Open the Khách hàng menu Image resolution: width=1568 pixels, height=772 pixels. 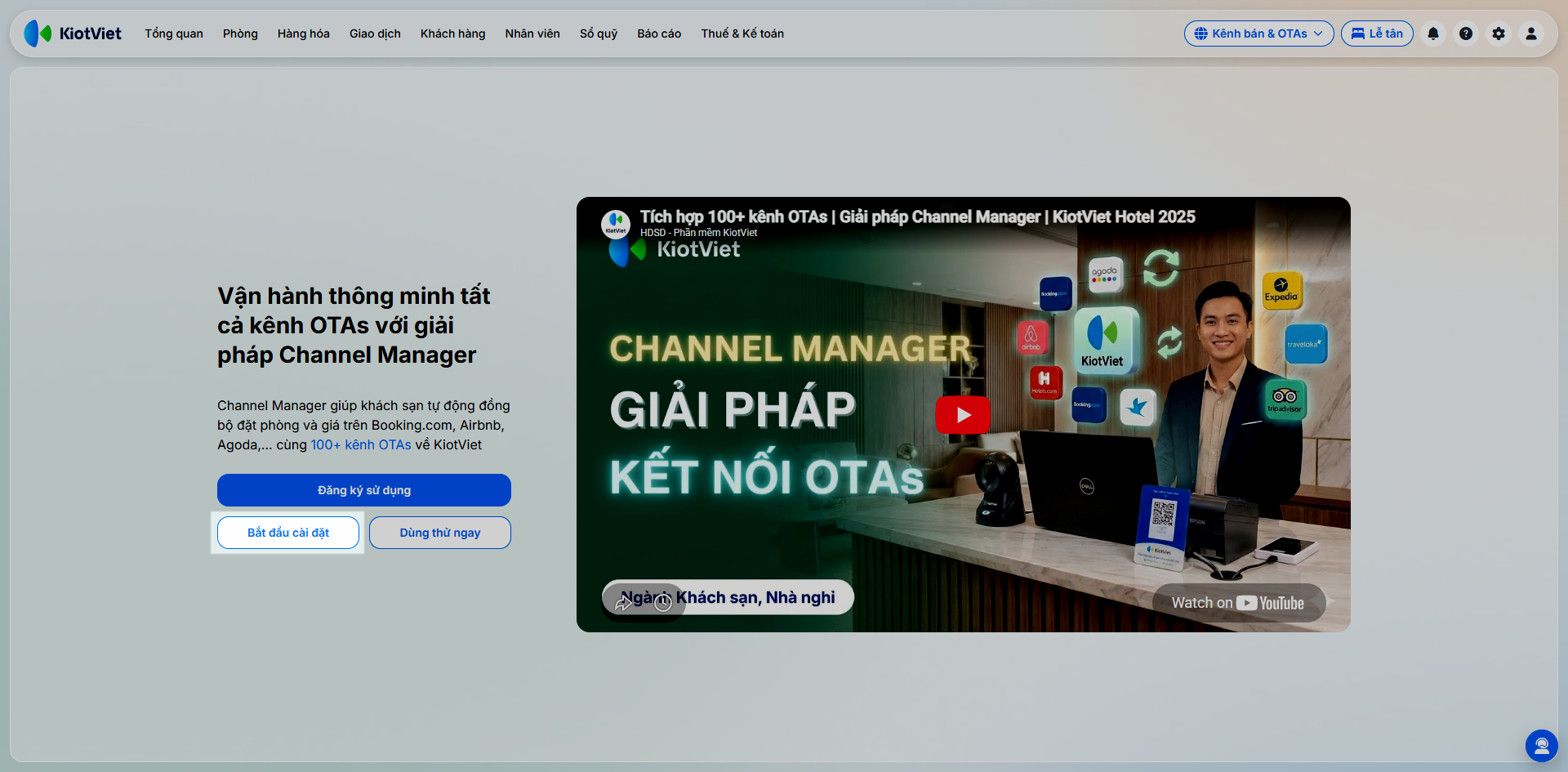tap(453, 33)
